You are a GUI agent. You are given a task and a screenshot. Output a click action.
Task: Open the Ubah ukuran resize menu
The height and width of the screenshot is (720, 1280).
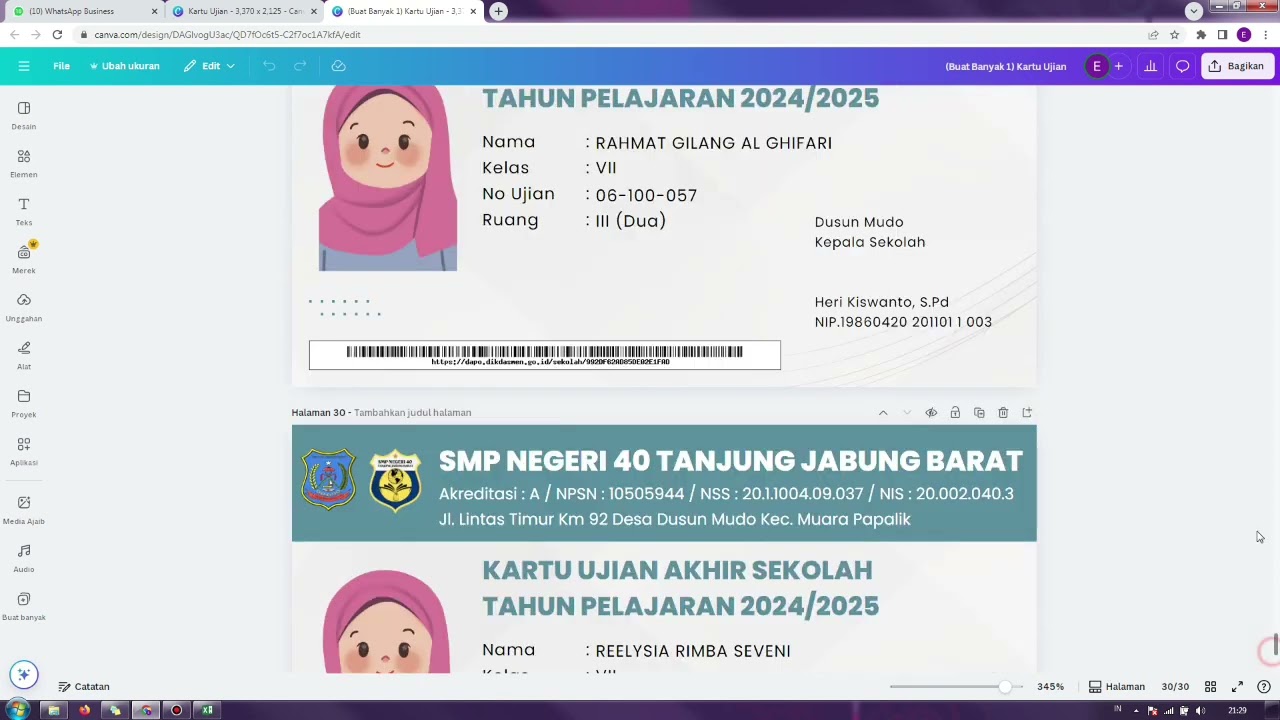point(125,66)
